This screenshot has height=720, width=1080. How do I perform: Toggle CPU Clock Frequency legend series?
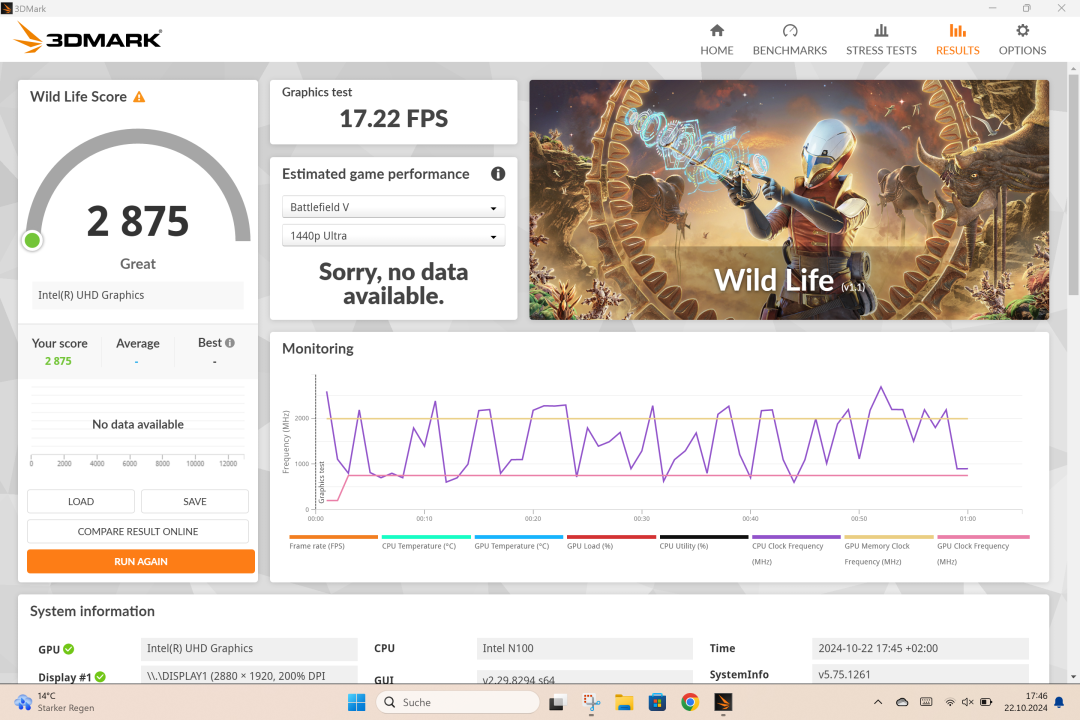click(796, 550)
